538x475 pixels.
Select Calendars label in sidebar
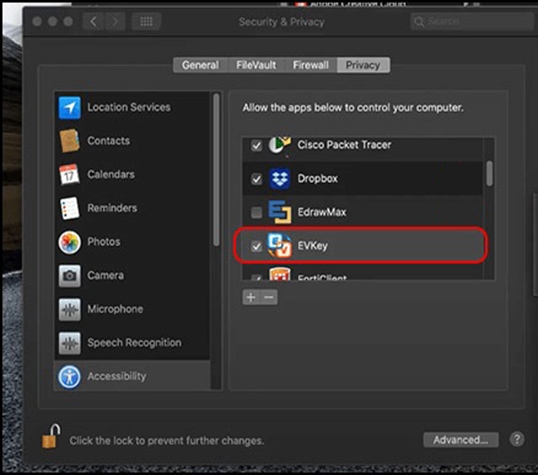point(111,174)
